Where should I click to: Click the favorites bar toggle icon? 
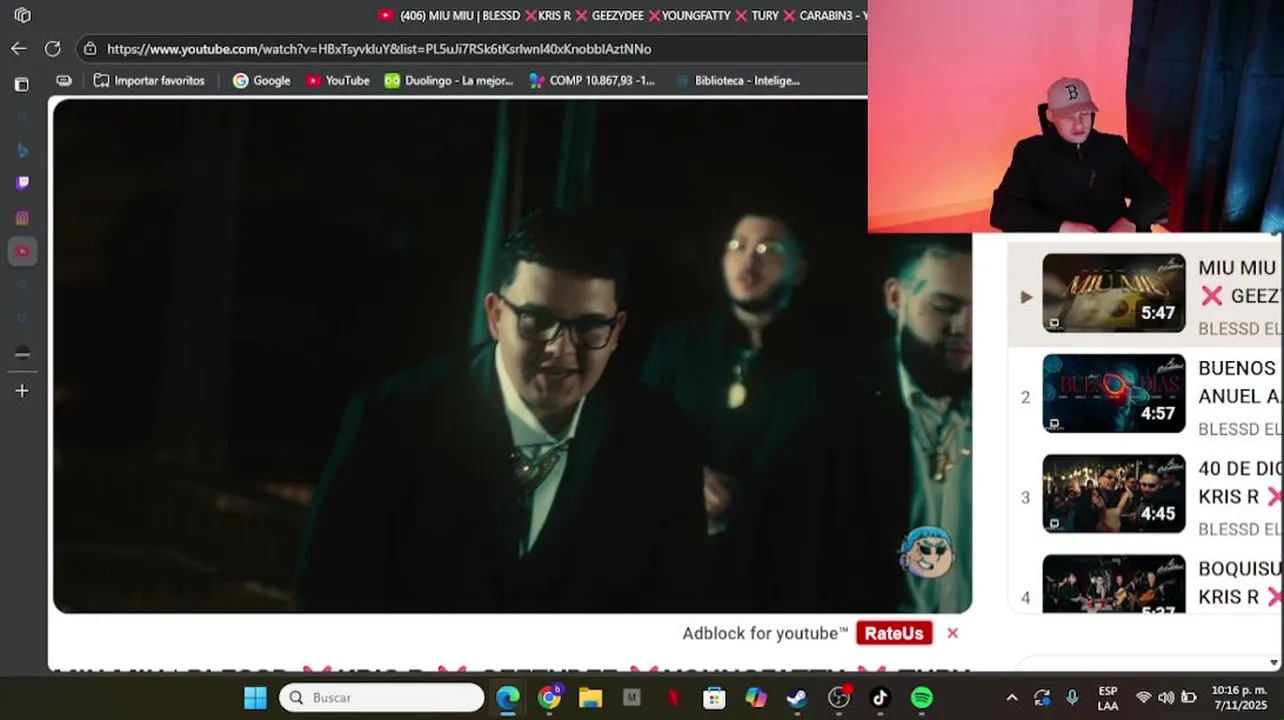click(x=64, y=80)
